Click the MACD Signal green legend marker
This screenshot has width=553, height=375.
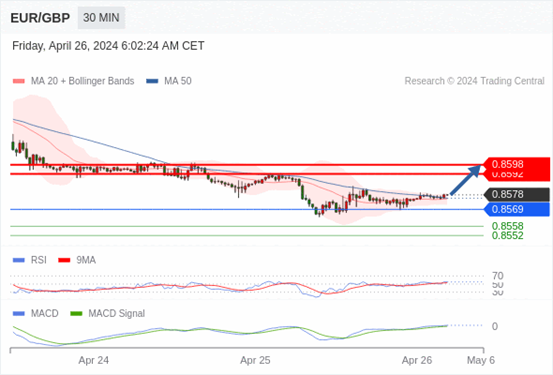point(76,314)
